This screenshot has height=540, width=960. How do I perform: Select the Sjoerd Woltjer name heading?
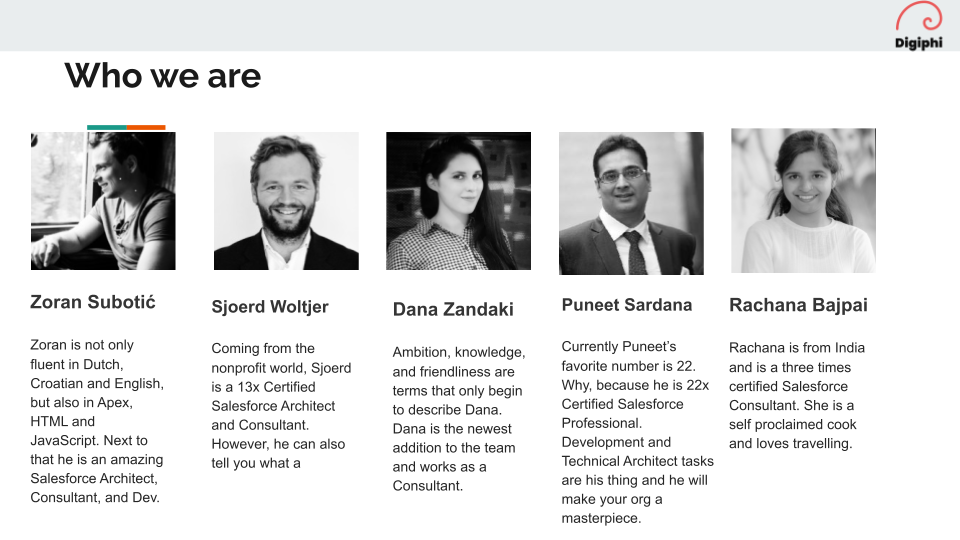pyautogui.click(x=269, y=307)
